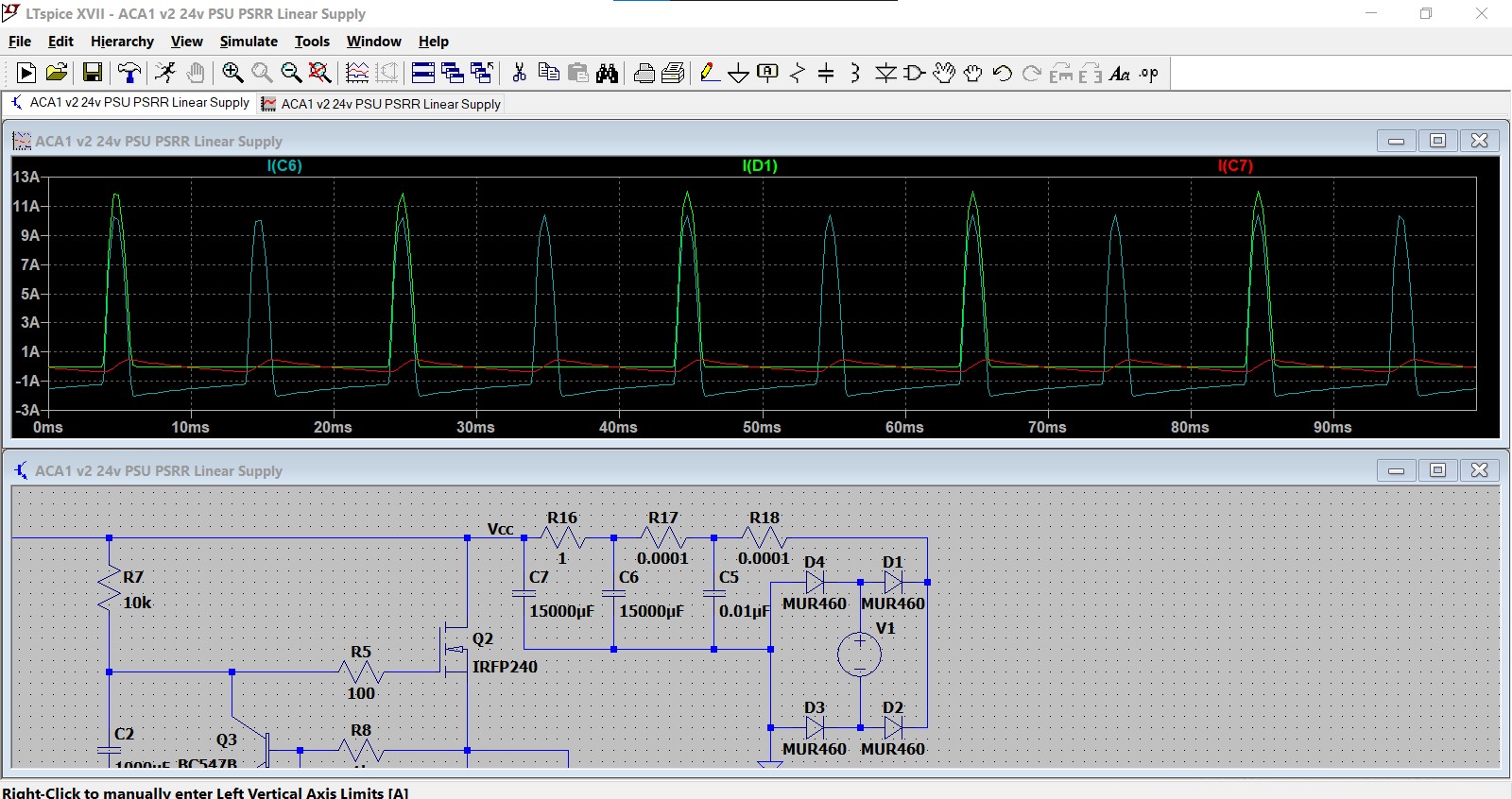The width and height of the screenshot is (1512, 799).
Task: Open Print Setup icon
Action: tap(674, 73)
